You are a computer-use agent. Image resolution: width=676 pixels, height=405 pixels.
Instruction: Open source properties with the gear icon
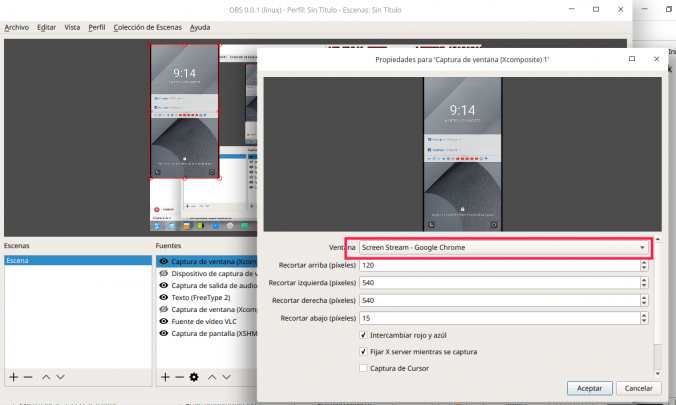click(x=194, y=377)
